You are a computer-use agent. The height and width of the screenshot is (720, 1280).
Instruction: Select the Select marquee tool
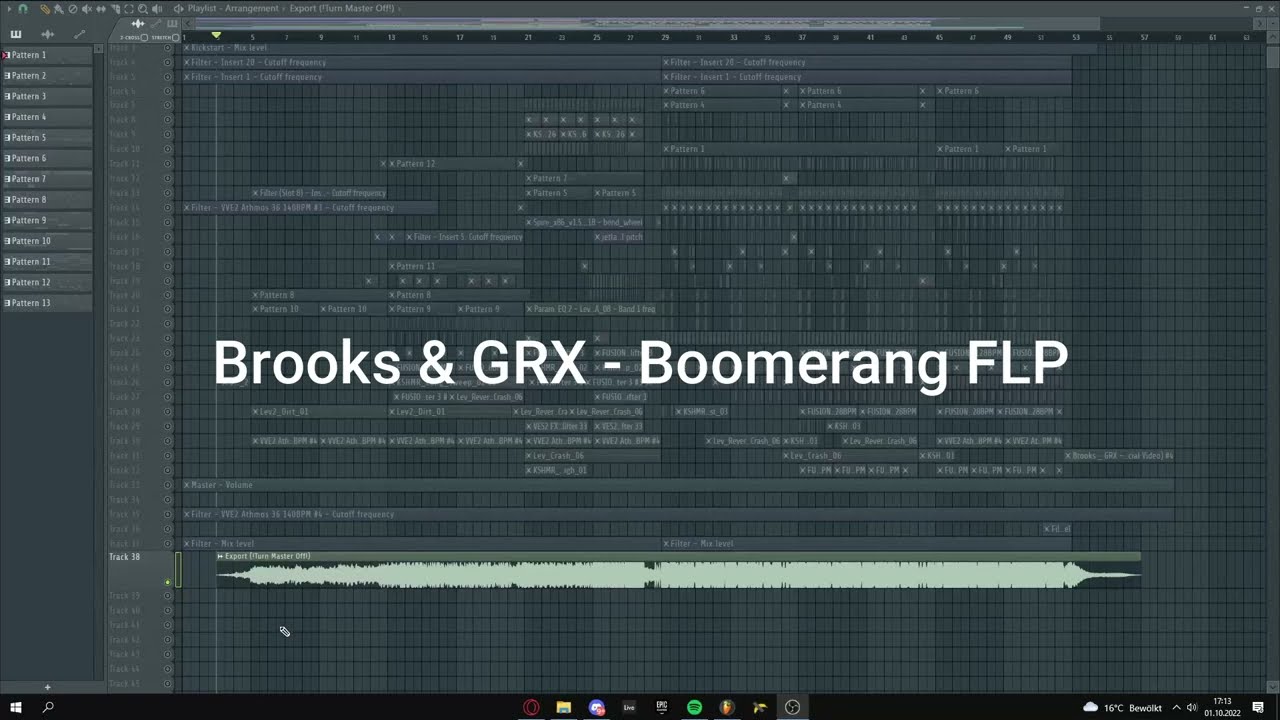coord(129,9)
